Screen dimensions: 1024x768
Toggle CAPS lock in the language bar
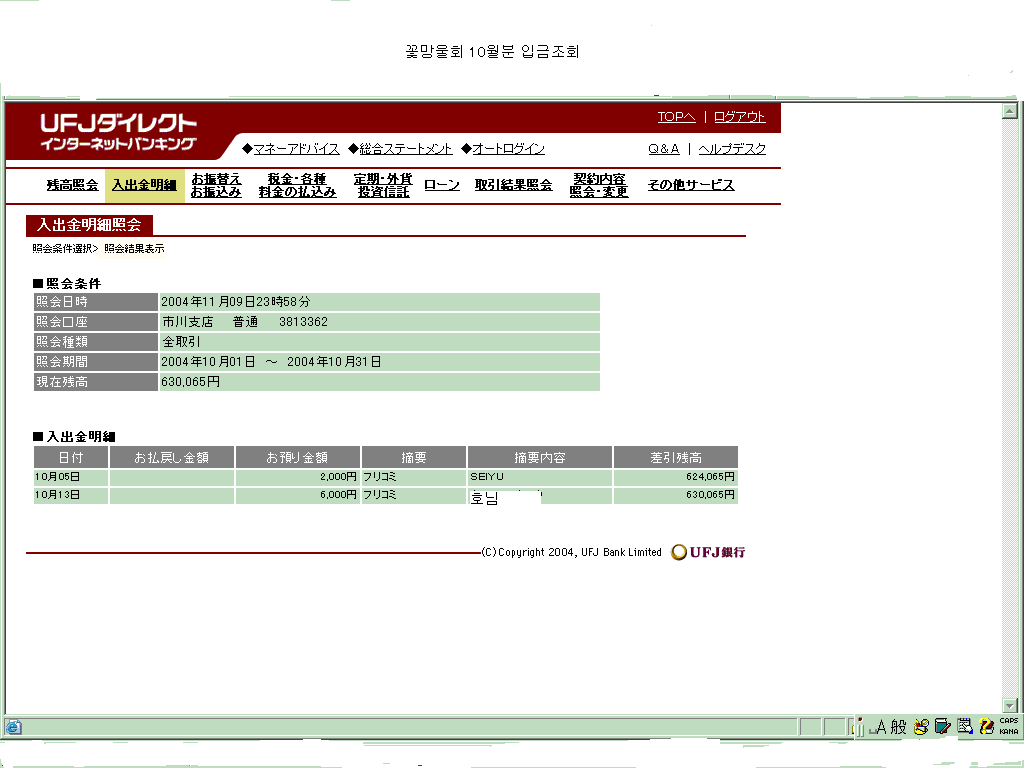(x=1009, y=721)
